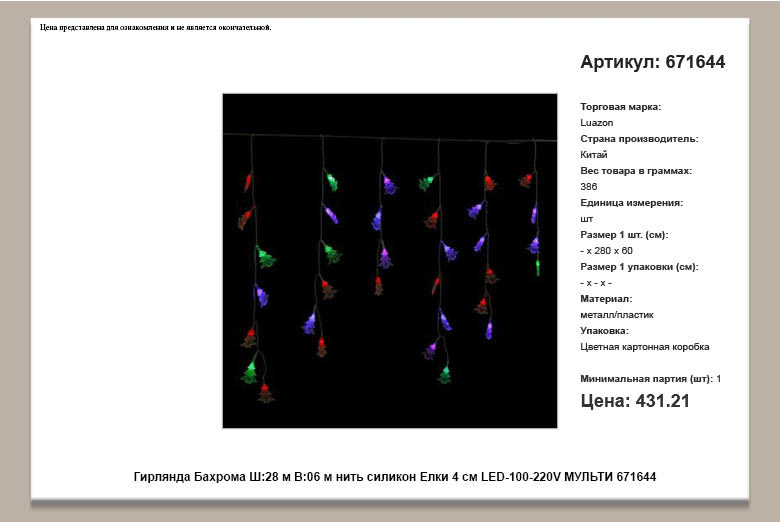Click the 'Размер 1 упаковки (см):' label
780x522 pixels.
639,267
